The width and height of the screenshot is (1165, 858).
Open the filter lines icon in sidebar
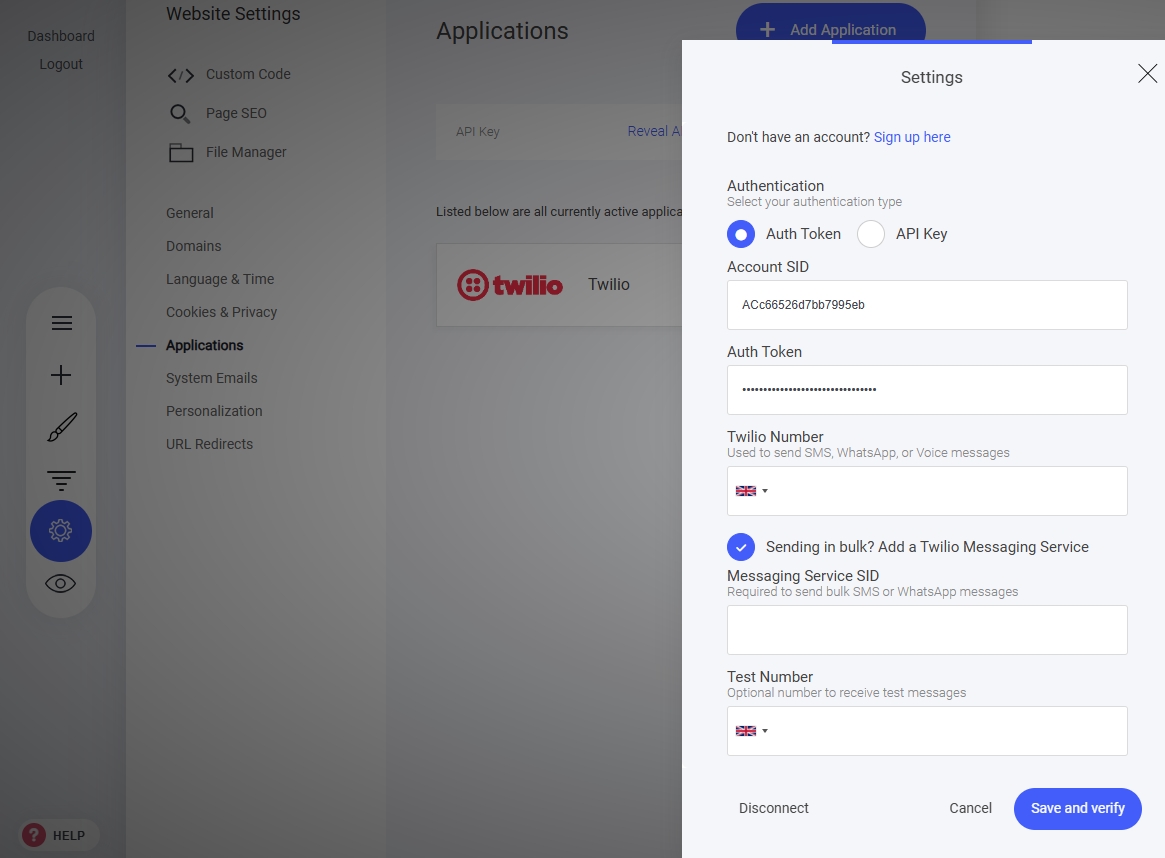(61, 480)
